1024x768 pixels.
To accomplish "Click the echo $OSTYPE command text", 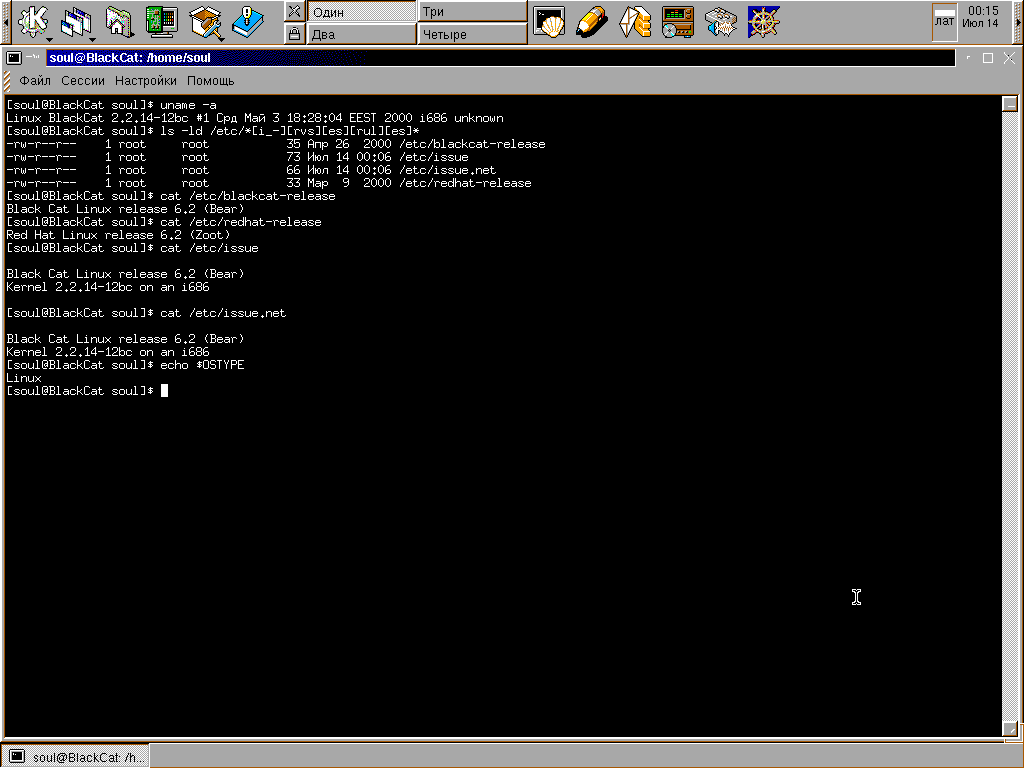I will pos(202,364).
